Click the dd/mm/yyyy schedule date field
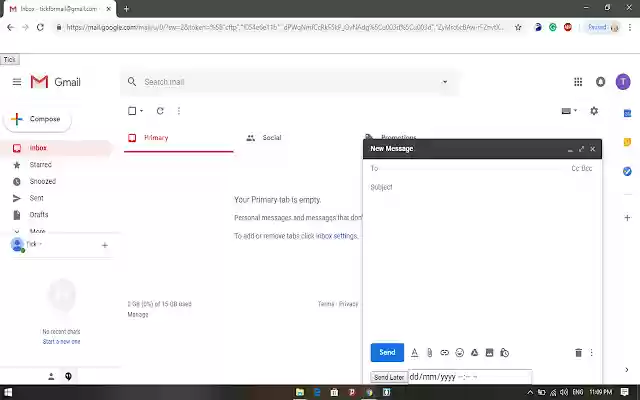 (470, 377)
